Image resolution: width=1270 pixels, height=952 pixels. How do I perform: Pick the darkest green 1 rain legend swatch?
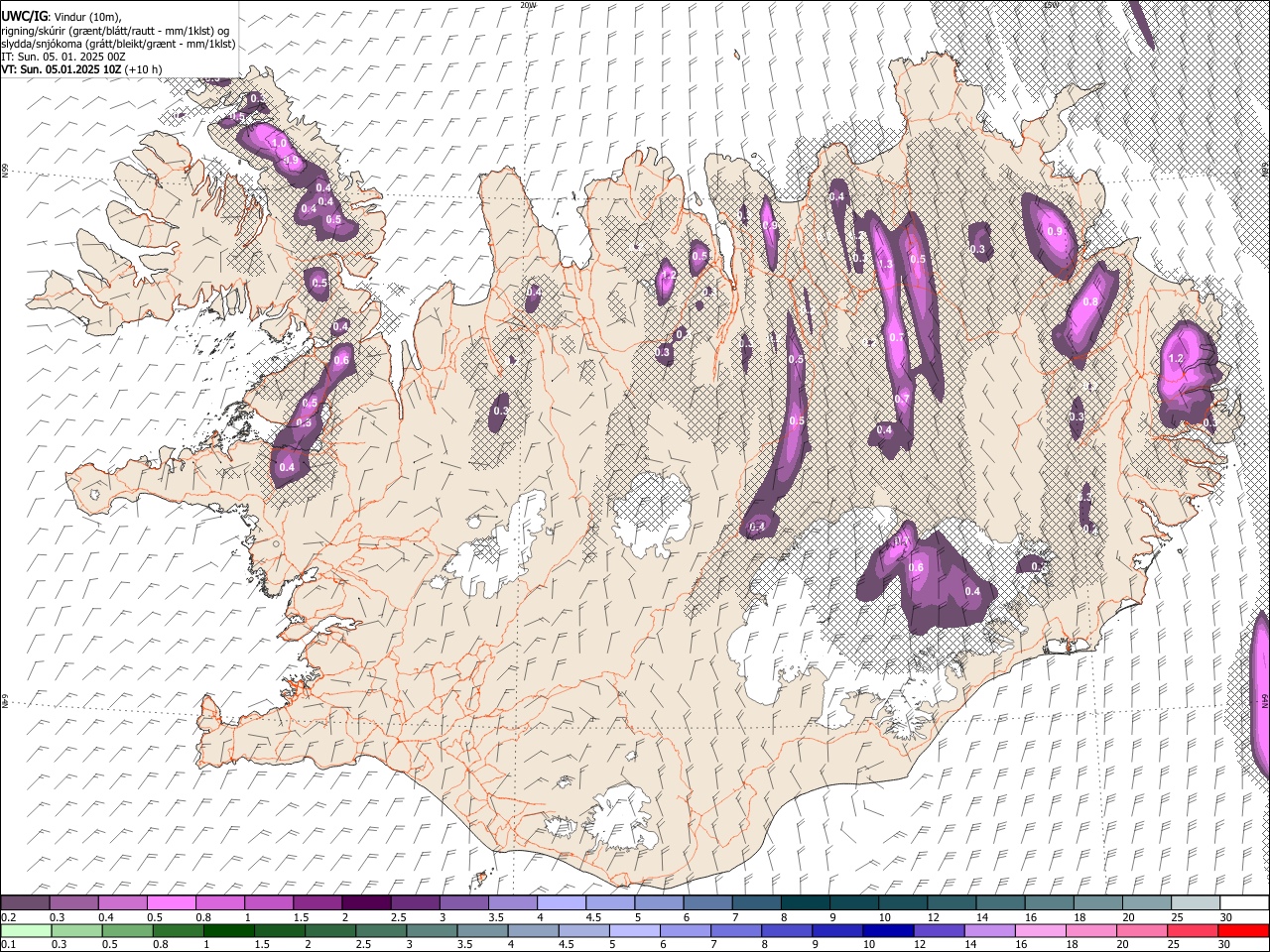tap(229, 930)
